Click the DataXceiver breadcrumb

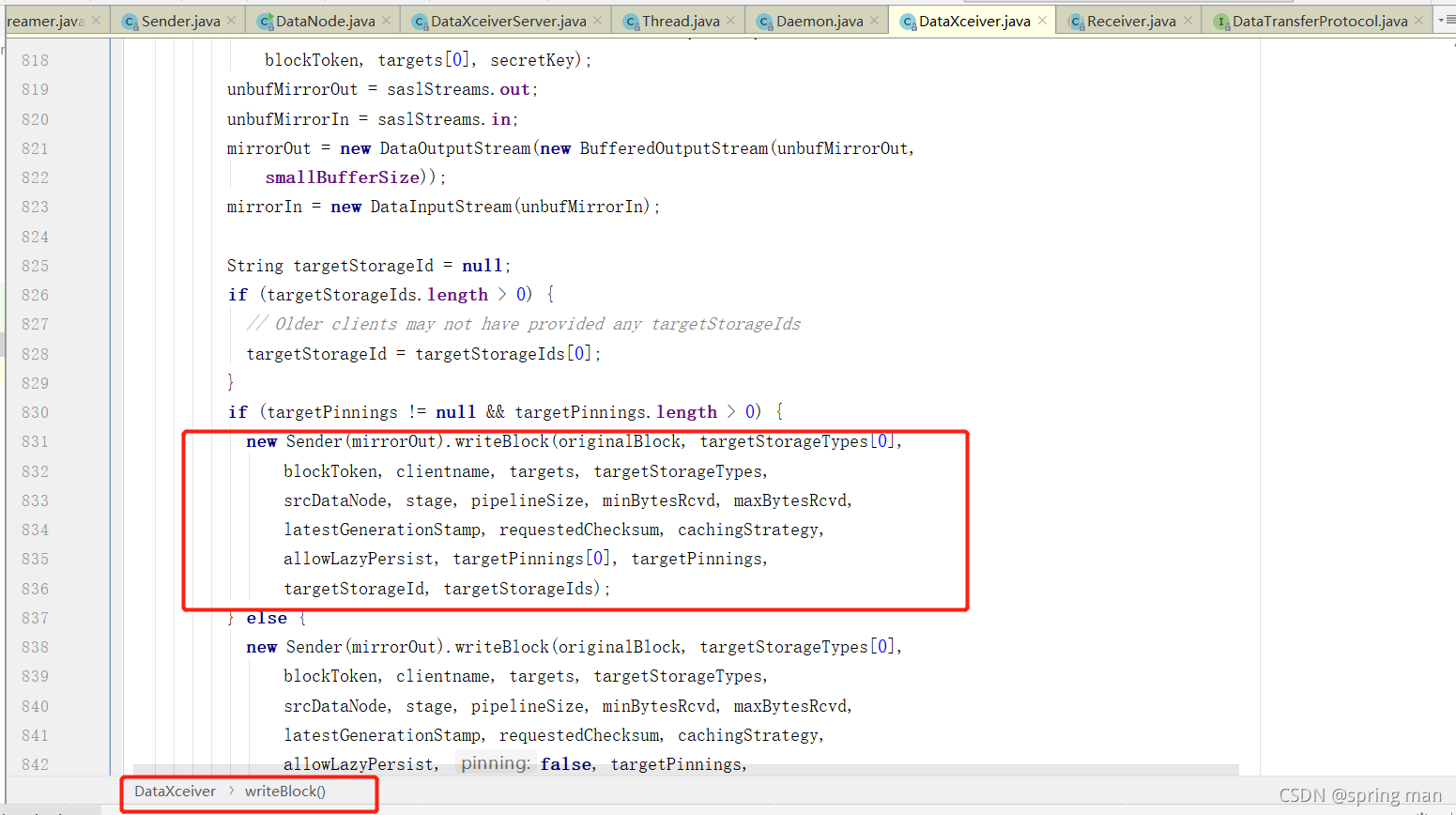click(175, 792)
